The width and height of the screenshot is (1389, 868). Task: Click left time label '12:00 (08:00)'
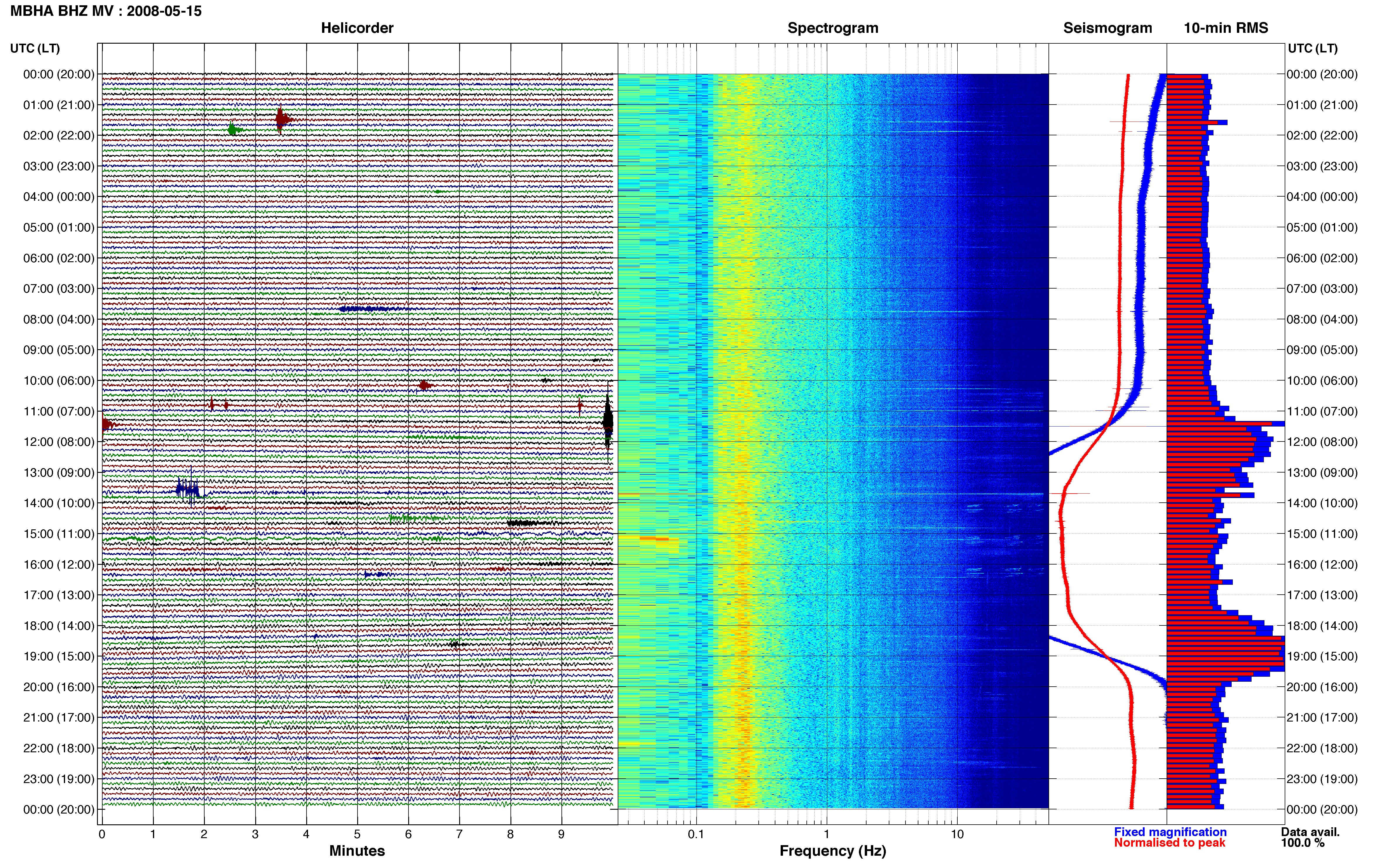click(x=59, y=442)
